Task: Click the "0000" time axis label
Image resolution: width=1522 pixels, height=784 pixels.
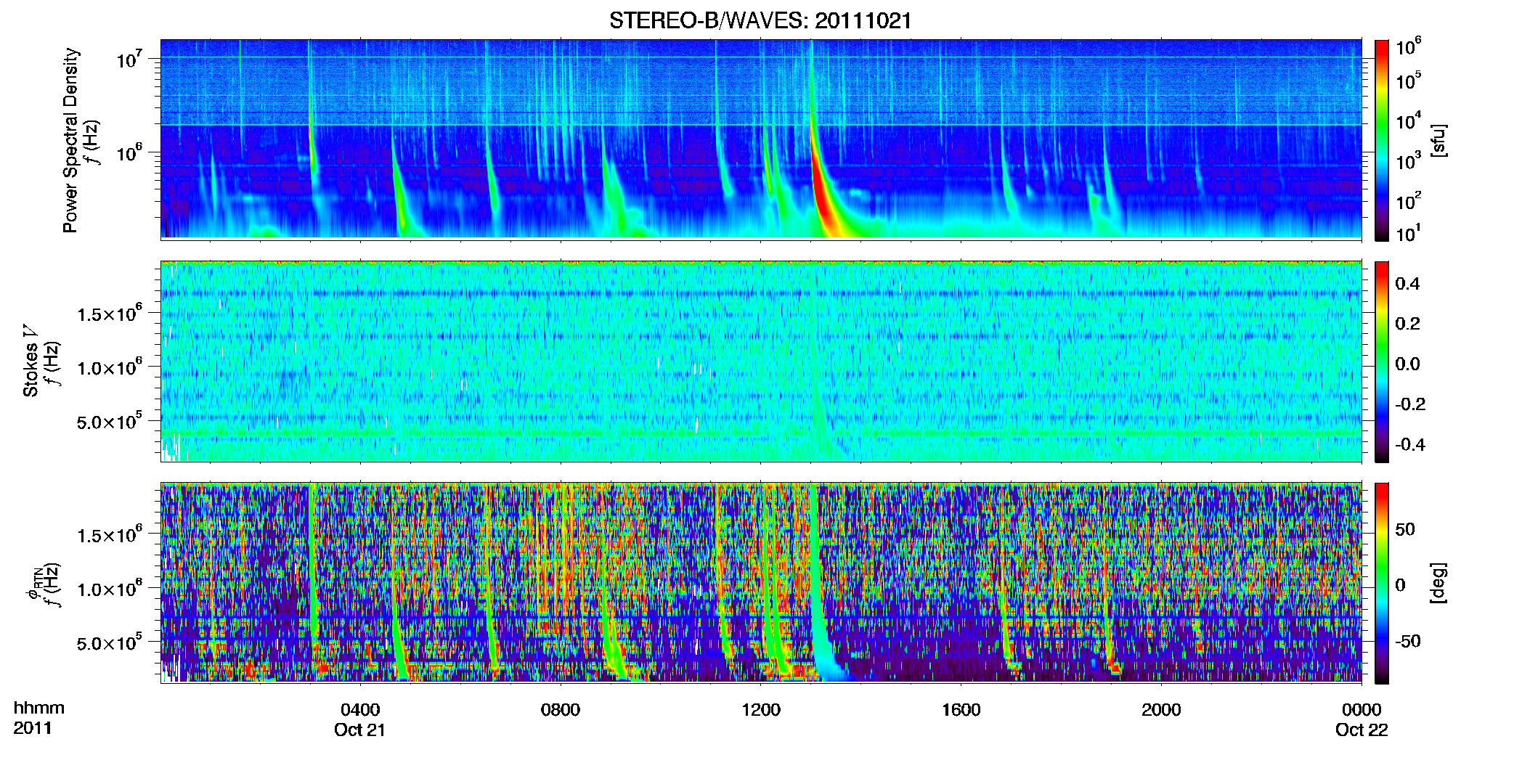Action: click(x=1362, y=710)
